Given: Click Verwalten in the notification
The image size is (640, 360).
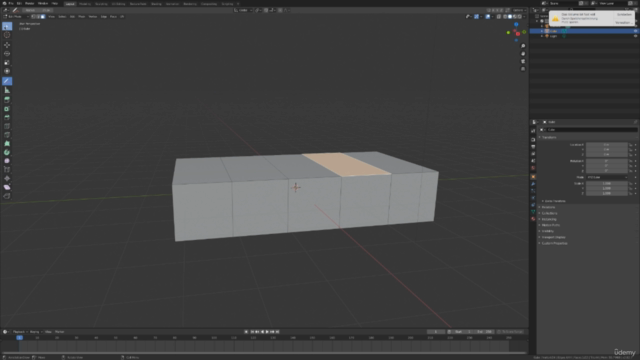Looking at the screenshot, I should coord(623,22).
